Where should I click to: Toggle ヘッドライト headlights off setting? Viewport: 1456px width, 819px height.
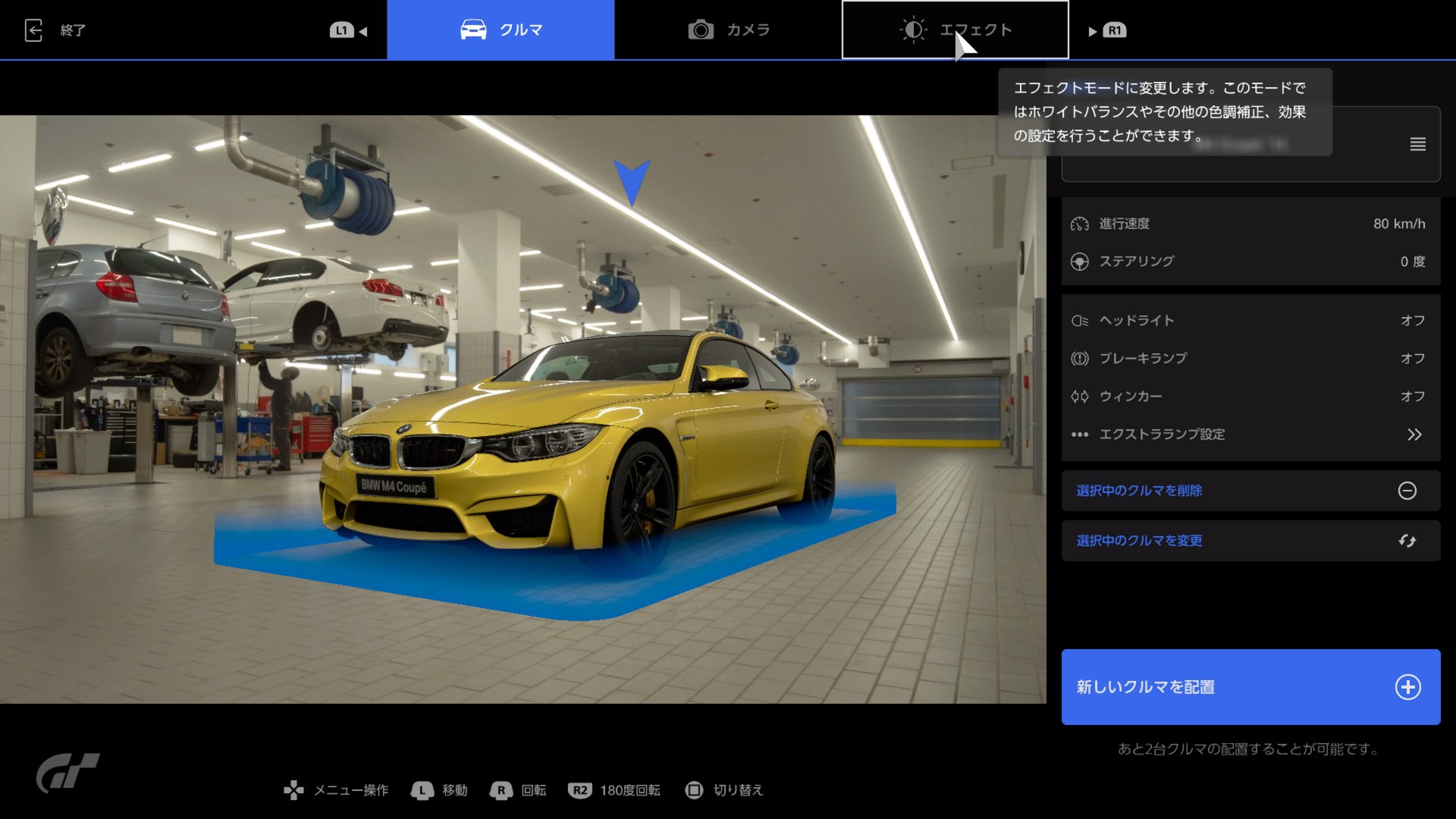click(x=1250, y=321)
